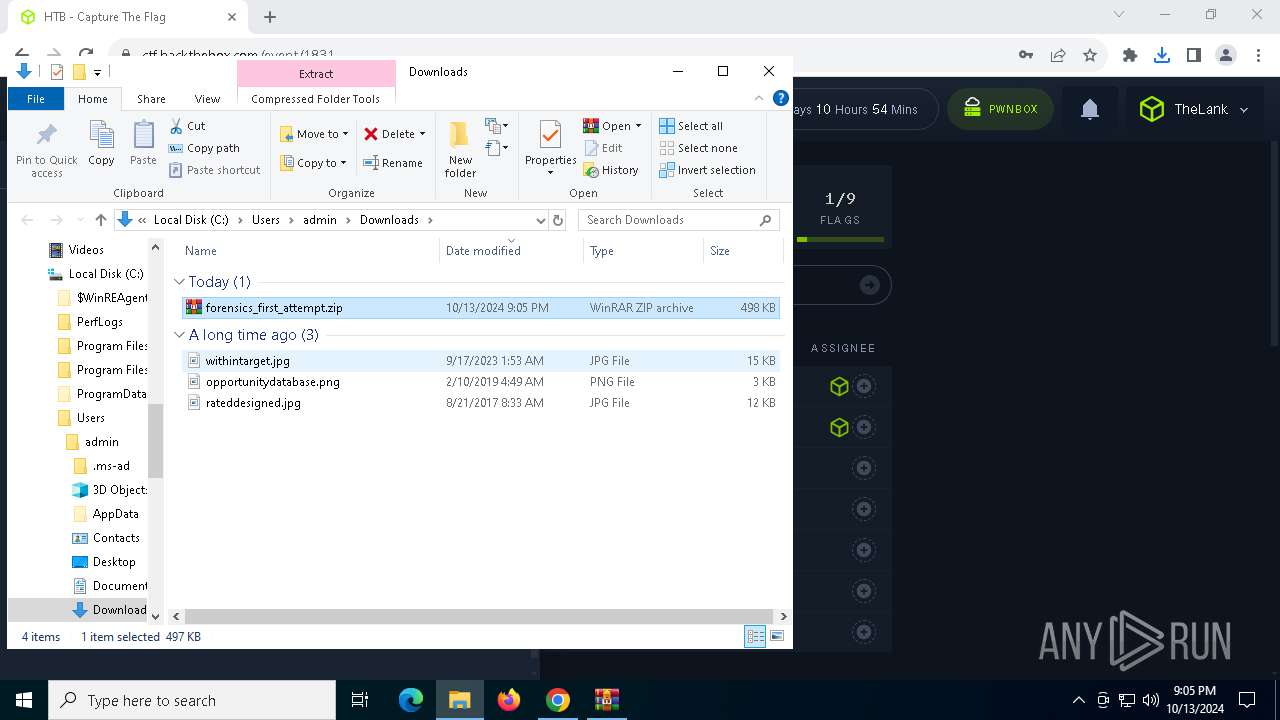This screenshot has height=720, width=1280.
Task: Click the Paste ribbon icon
Action: (143, 143)
